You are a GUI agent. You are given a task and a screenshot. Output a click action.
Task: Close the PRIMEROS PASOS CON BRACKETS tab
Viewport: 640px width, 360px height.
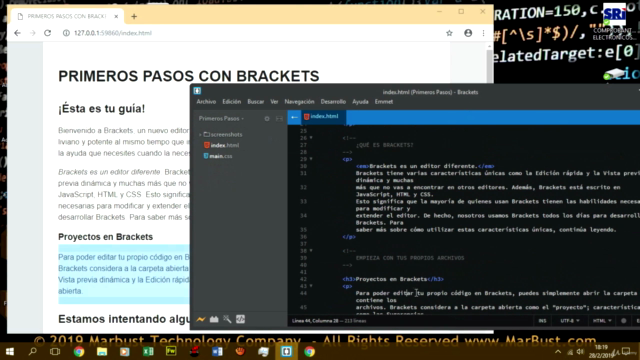pos(116,16)
